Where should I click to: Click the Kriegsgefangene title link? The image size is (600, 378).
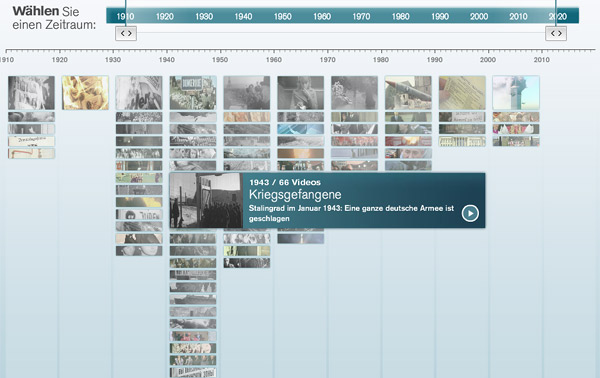[295, 195]
